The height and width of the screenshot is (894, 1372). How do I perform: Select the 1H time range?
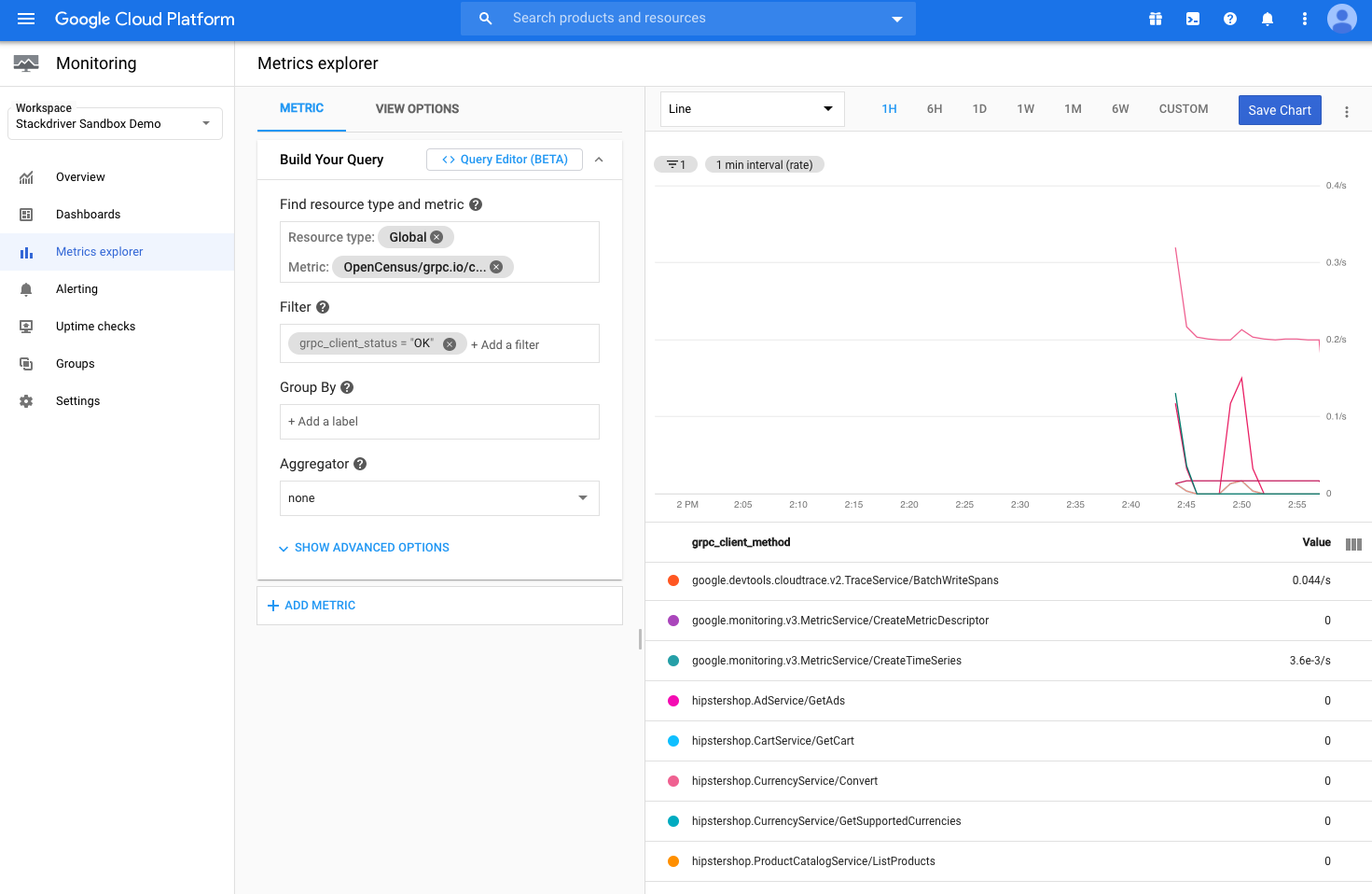889,109
